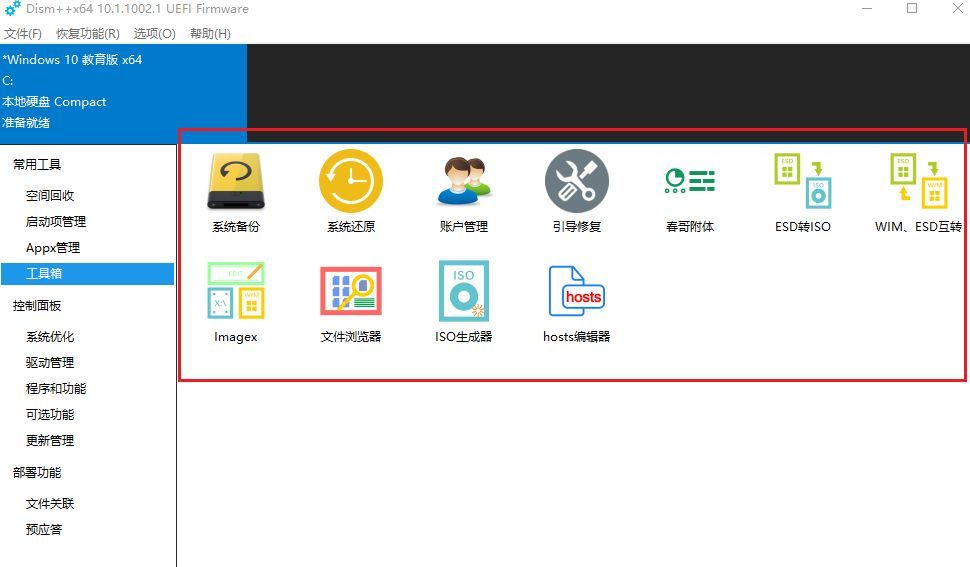Open 启动项管理 in sidebar
This screenshot has height=567, width=970.
[56, 221]
